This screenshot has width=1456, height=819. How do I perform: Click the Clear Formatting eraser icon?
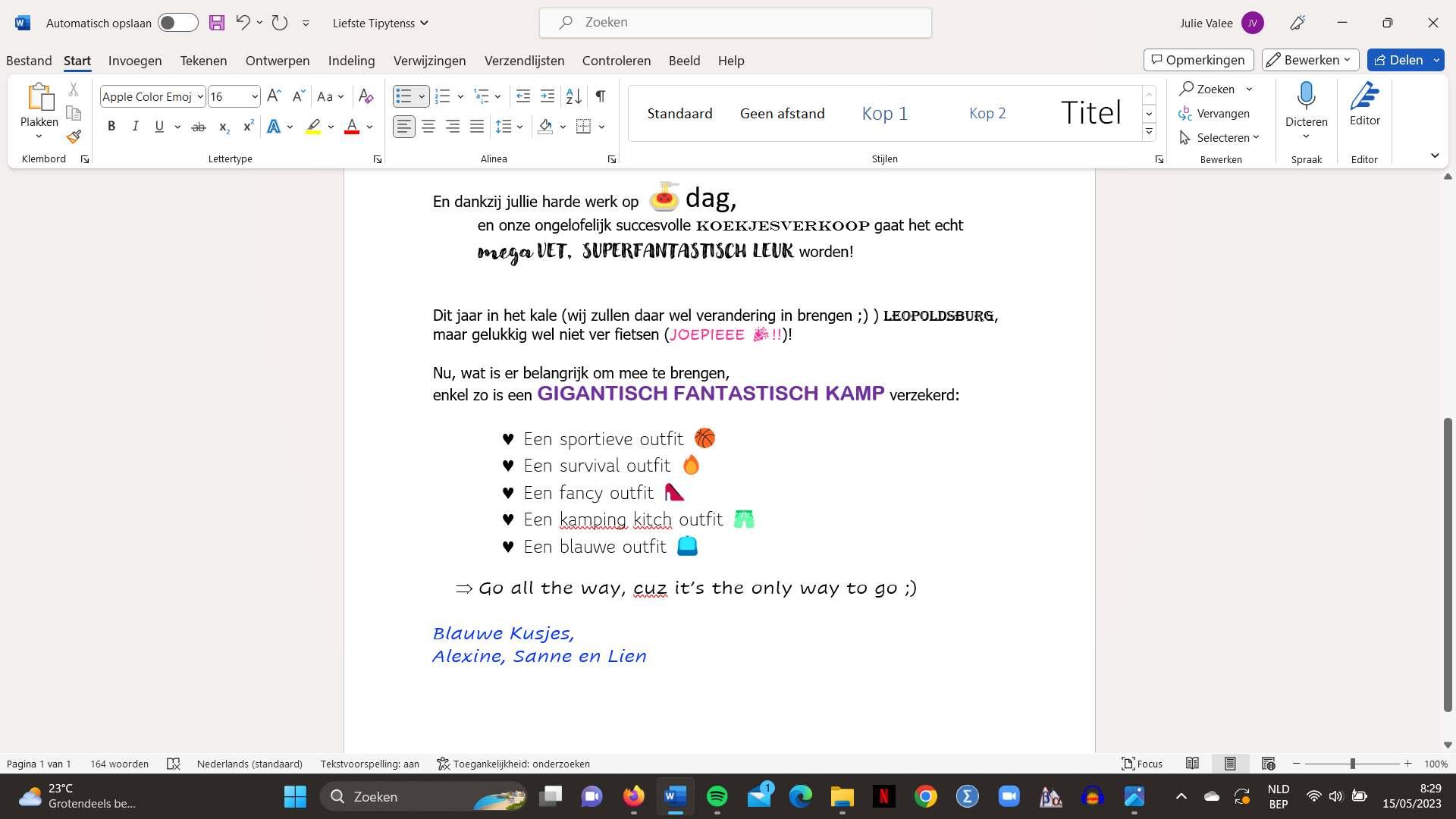pos(366,96)
